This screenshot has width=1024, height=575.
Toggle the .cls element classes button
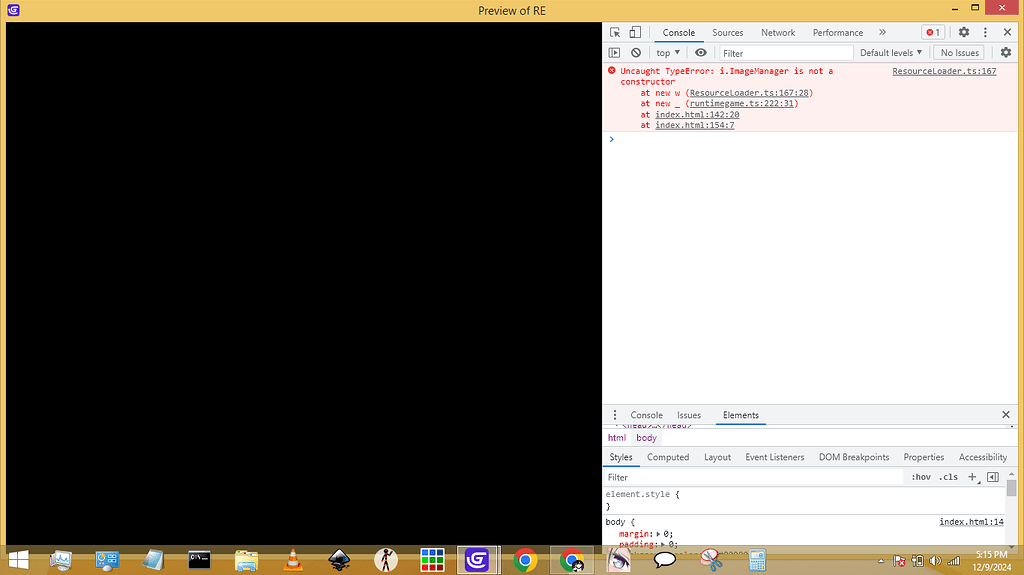[x=947, y=477]
